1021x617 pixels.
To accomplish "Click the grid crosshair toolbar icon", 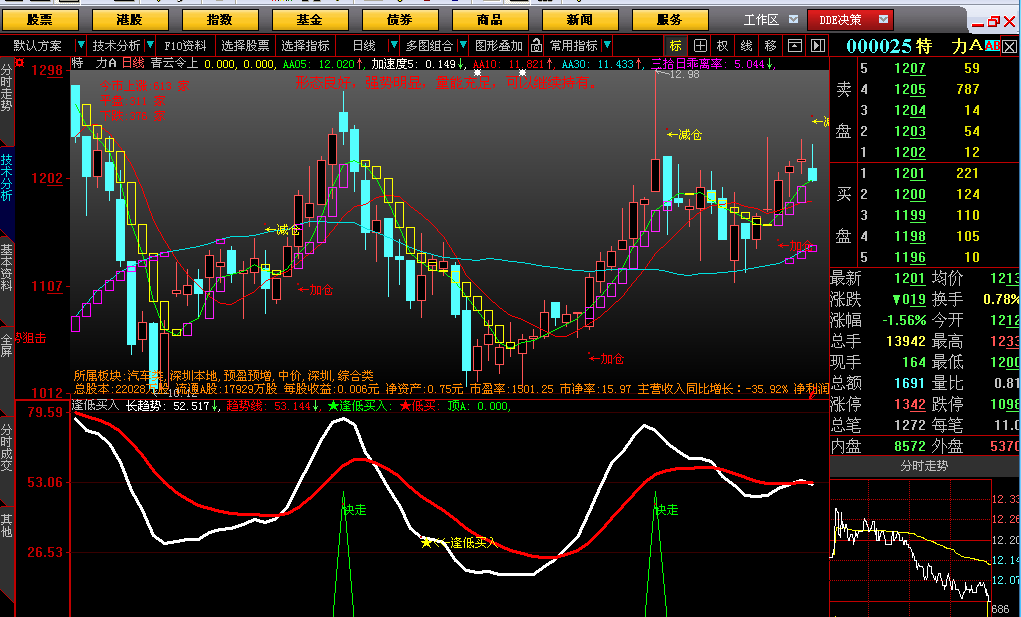I will [x=700, y=46].
